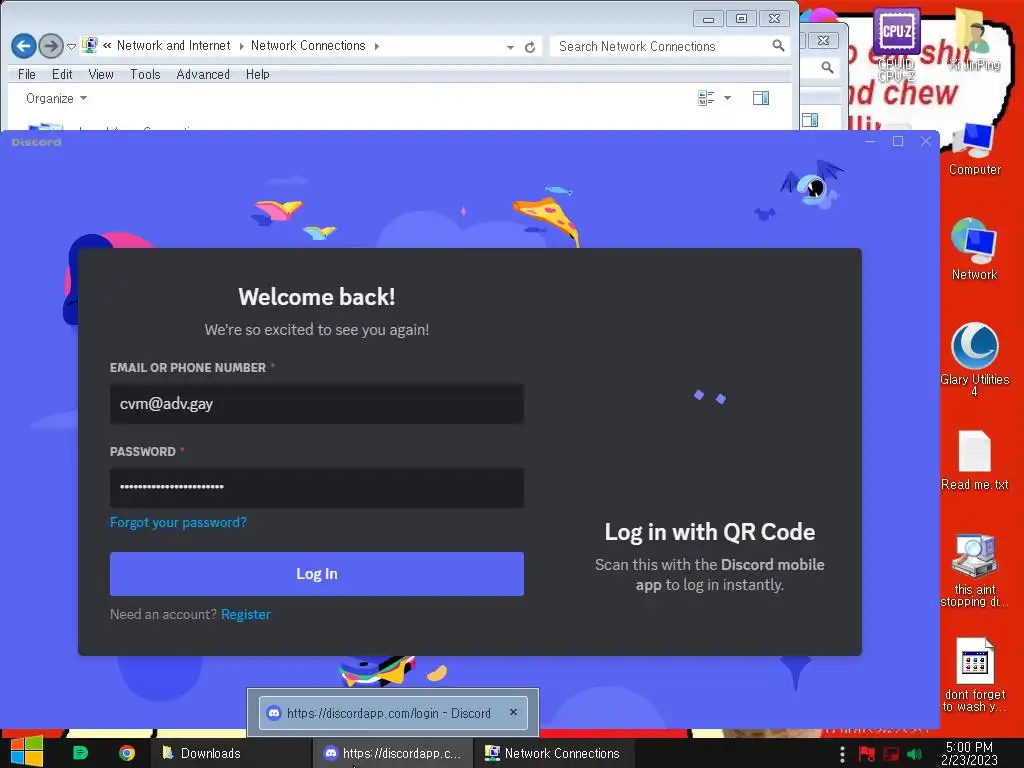Screen dimensions: 1024x768
Task: Select the 'dont forget to wash y...' desktop icon
Action: (974, 675)
